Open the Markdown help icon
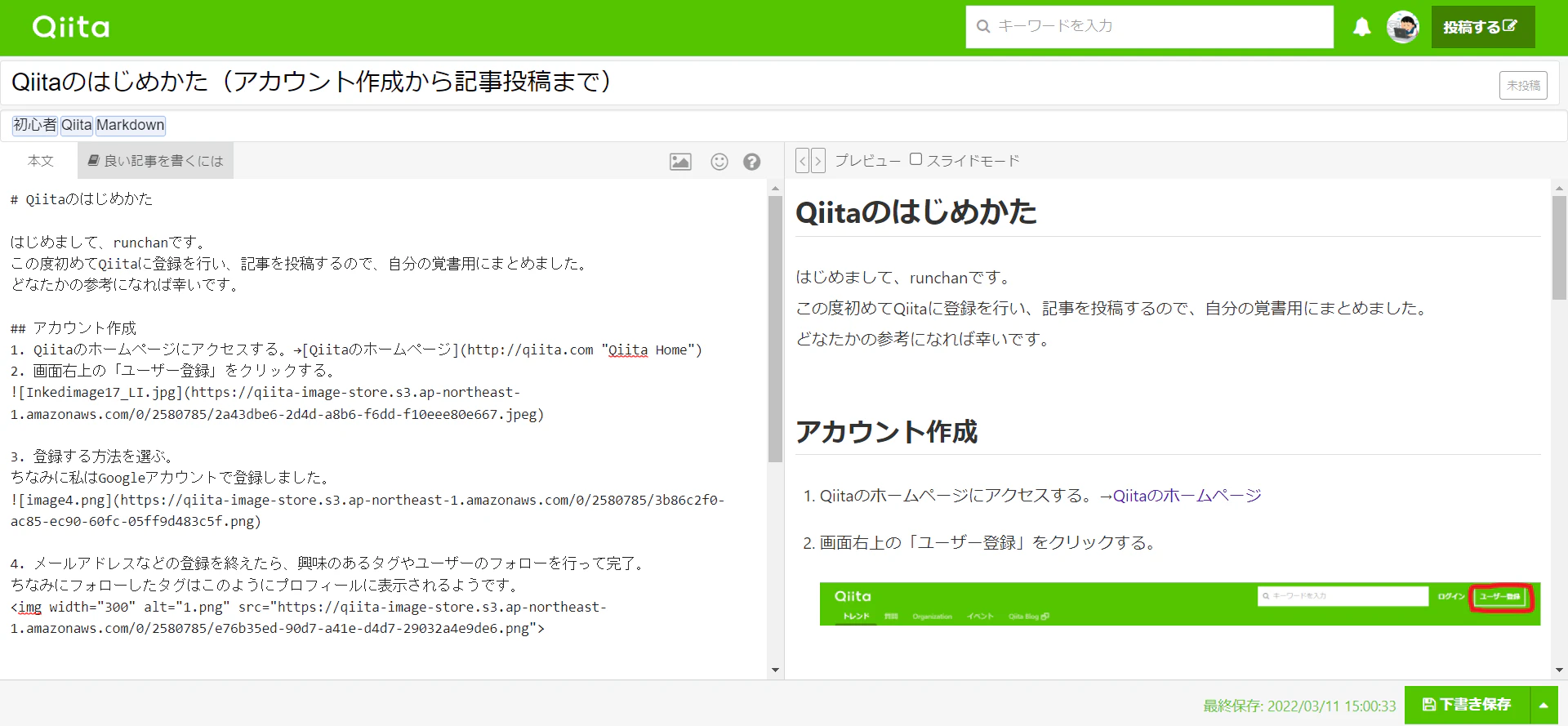The image size is (1568, 726). (x=752, y=162)
